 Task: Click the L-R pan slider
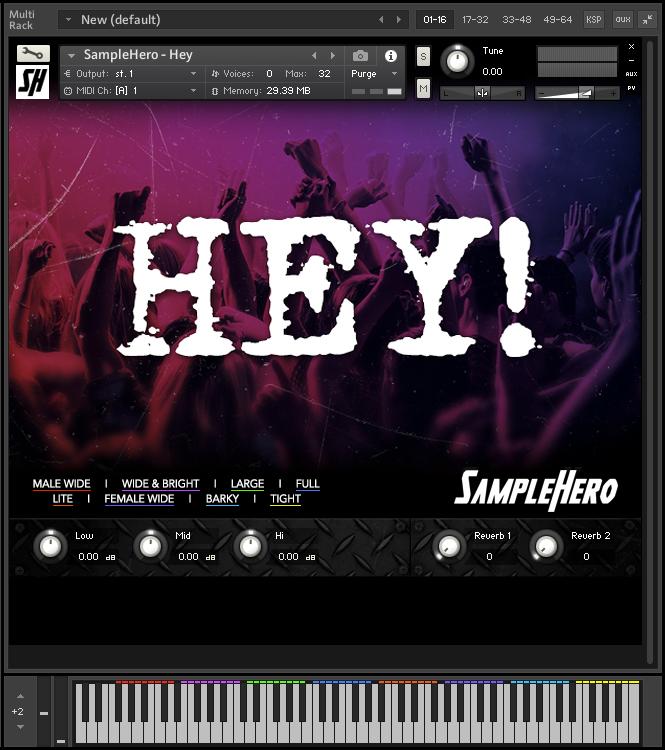[x=482, y=93]
